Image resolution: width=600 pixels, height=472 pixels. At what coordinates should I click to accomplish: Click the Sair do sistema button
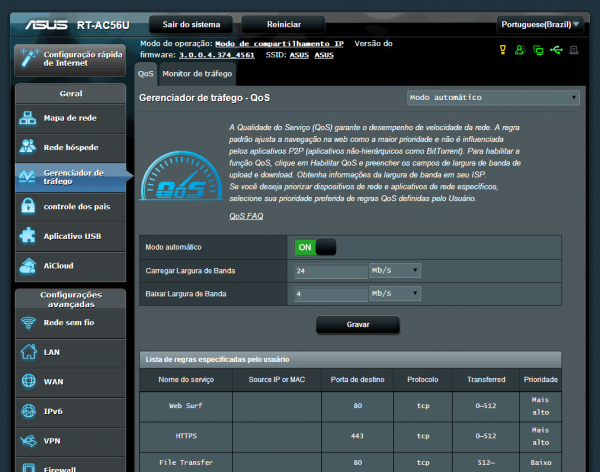click(191, 24)
